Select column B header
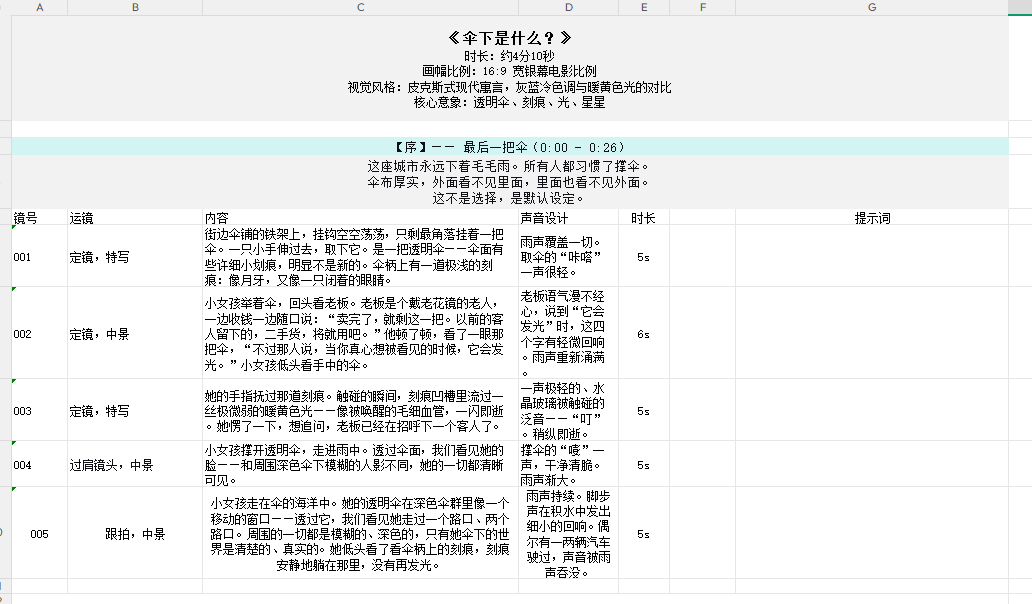 tap(135, 7)
